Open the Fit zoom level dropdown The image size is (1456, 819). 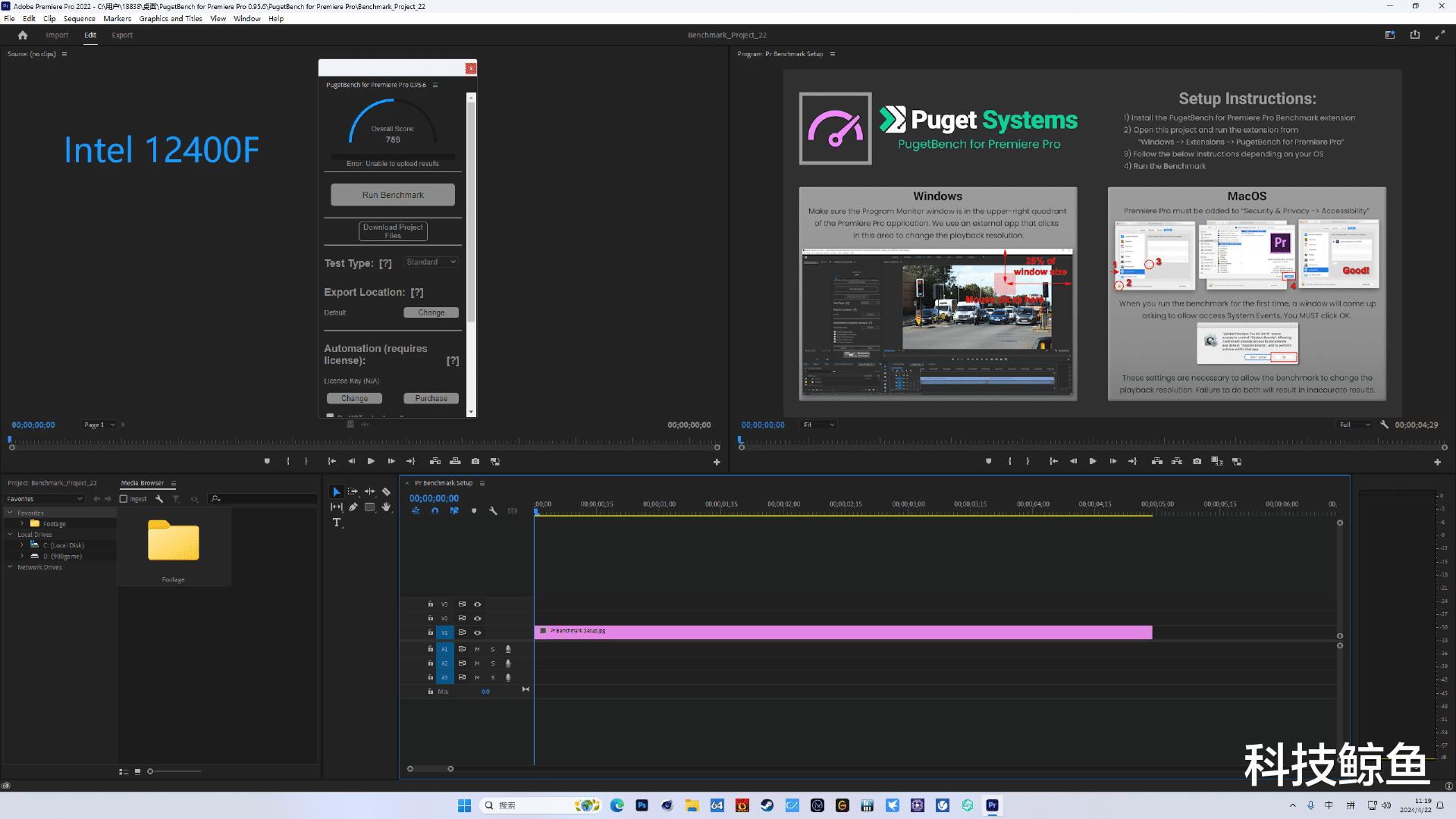coord(819,425)
